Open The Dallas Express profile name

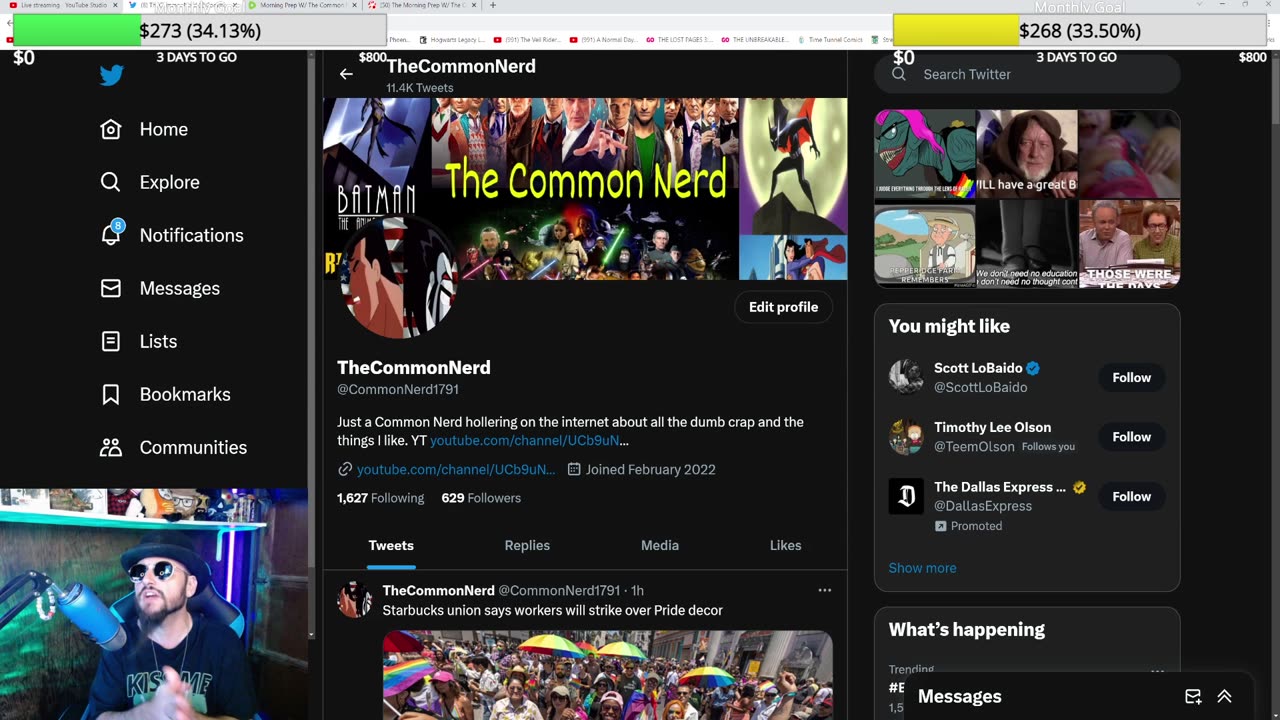point(1000,487)
